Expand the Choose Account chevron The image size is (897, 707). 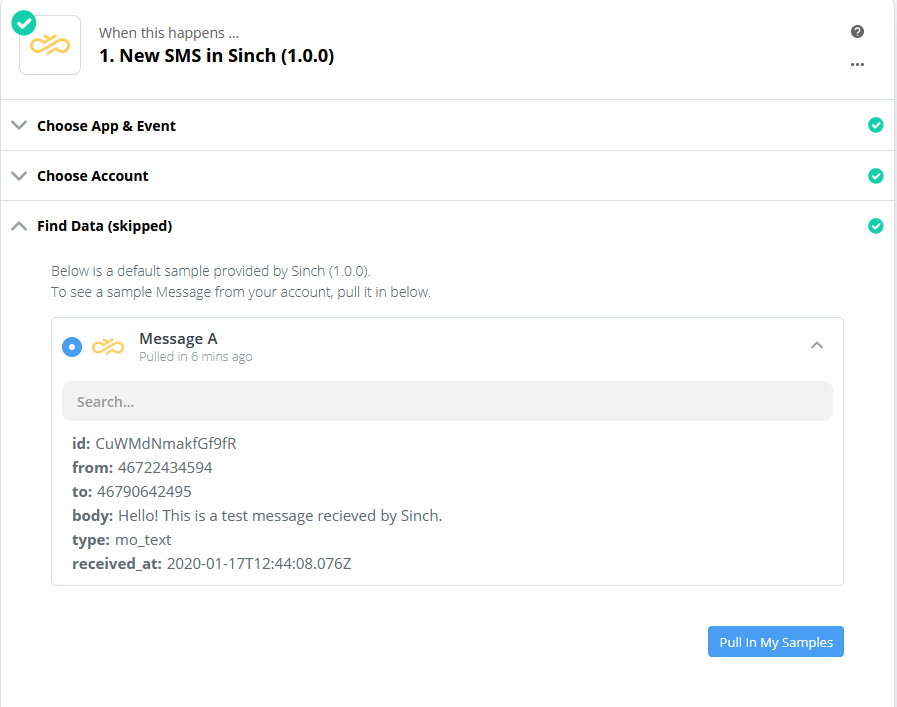(19, 175)
